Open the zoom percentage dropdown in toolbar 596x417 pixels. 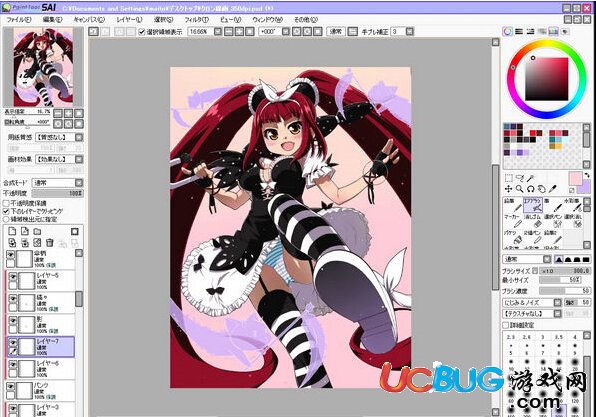[218, 32]
